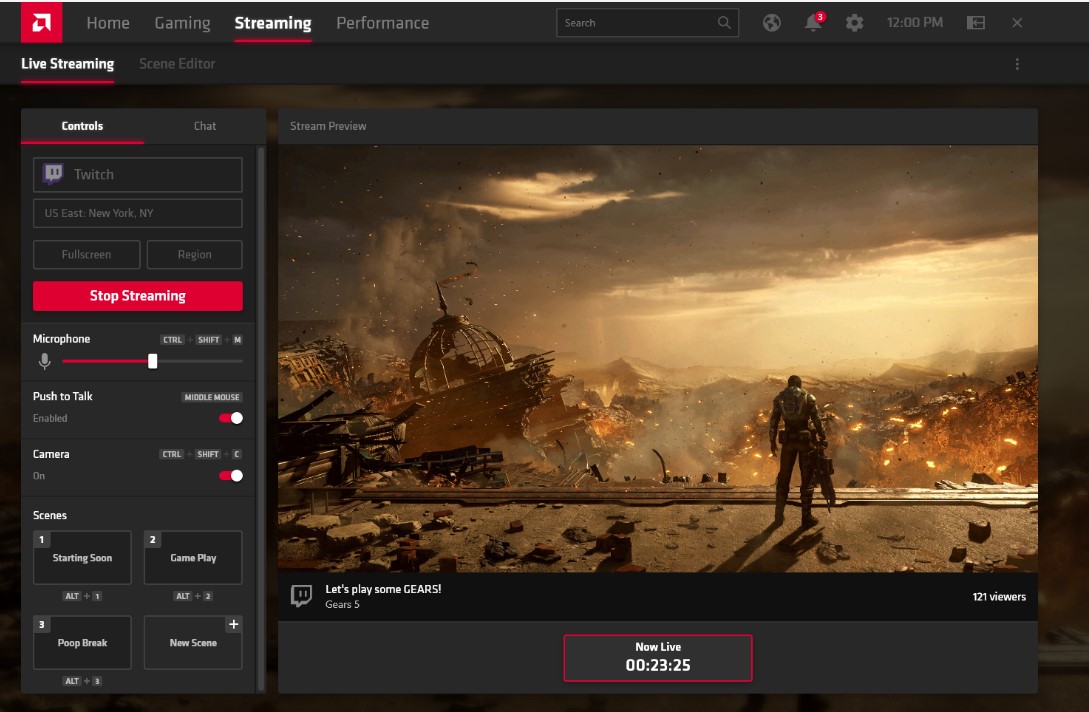Viewport: 1089px width, 712px height.
Task: Create a New Scene
Action: coord(193,643)
